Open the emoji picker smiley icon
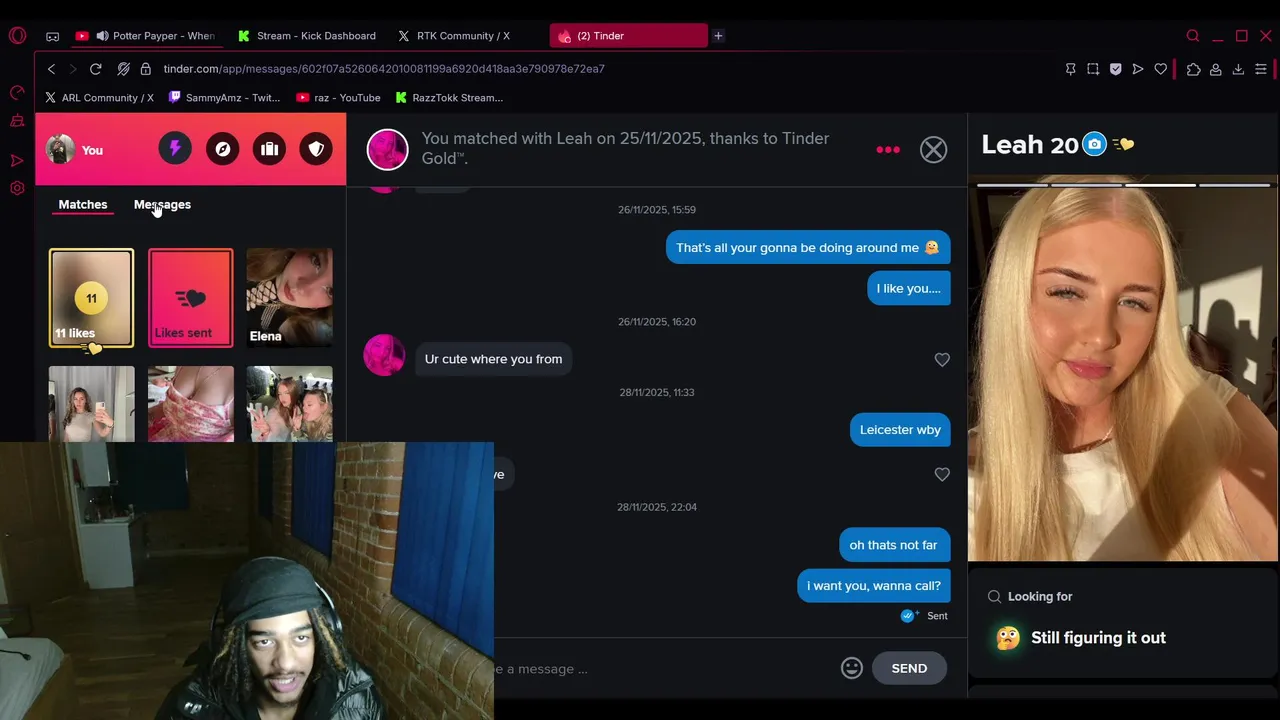 852,668
